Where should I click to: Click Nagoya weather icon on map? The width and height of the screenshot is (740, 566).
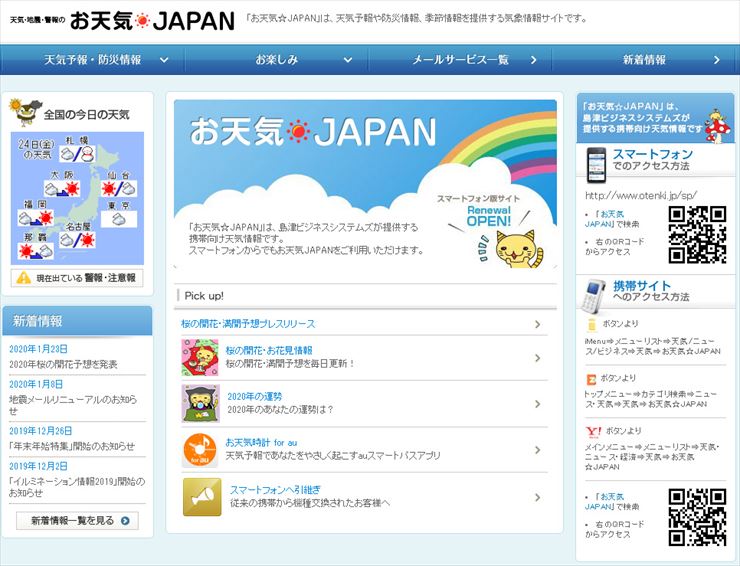77,240
